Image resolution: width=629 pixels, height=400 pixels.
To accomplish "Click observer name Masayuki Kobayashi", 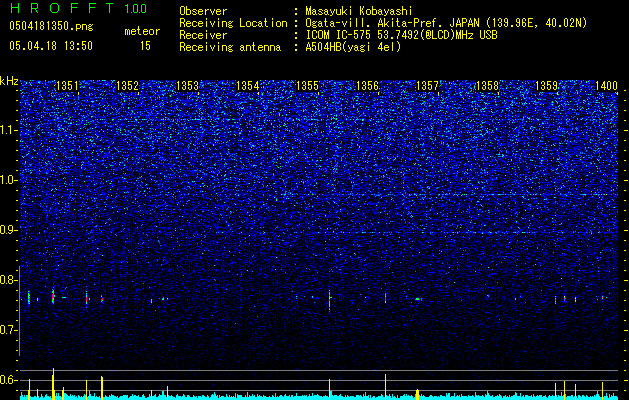I will [358, 11].
